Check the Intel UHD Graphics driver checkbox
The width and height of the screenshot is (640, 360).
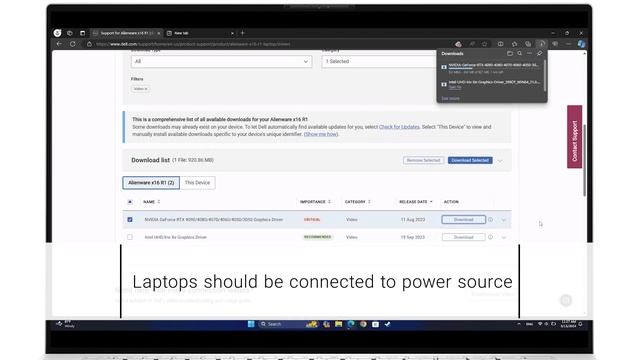point(130,237)
